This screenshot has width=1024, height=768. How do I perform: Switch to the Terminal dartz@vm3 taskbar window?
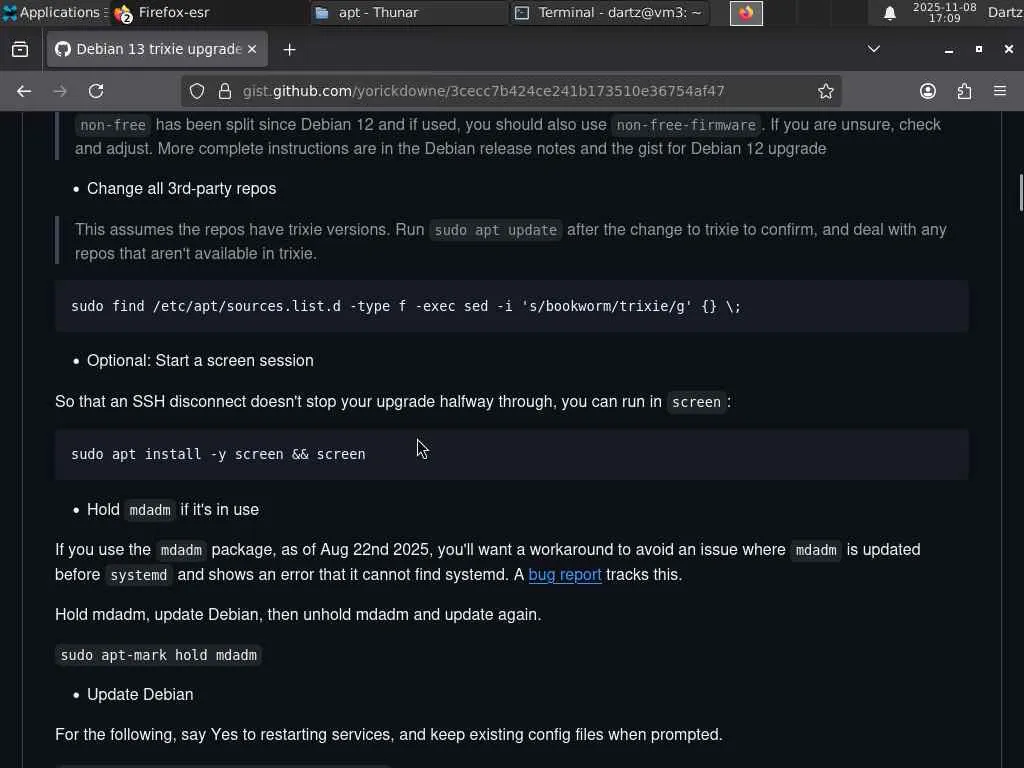pos(610,13)
